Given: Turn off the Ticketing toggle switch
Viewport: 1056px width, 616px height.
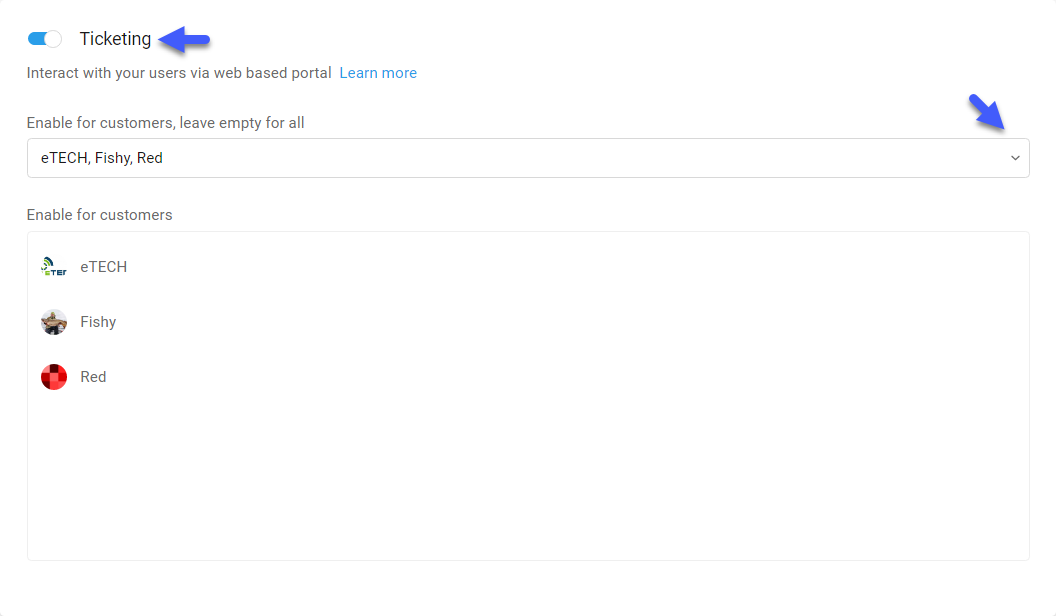Looking at the screenshot, I should pyautogui.click(x=44, y=39).
